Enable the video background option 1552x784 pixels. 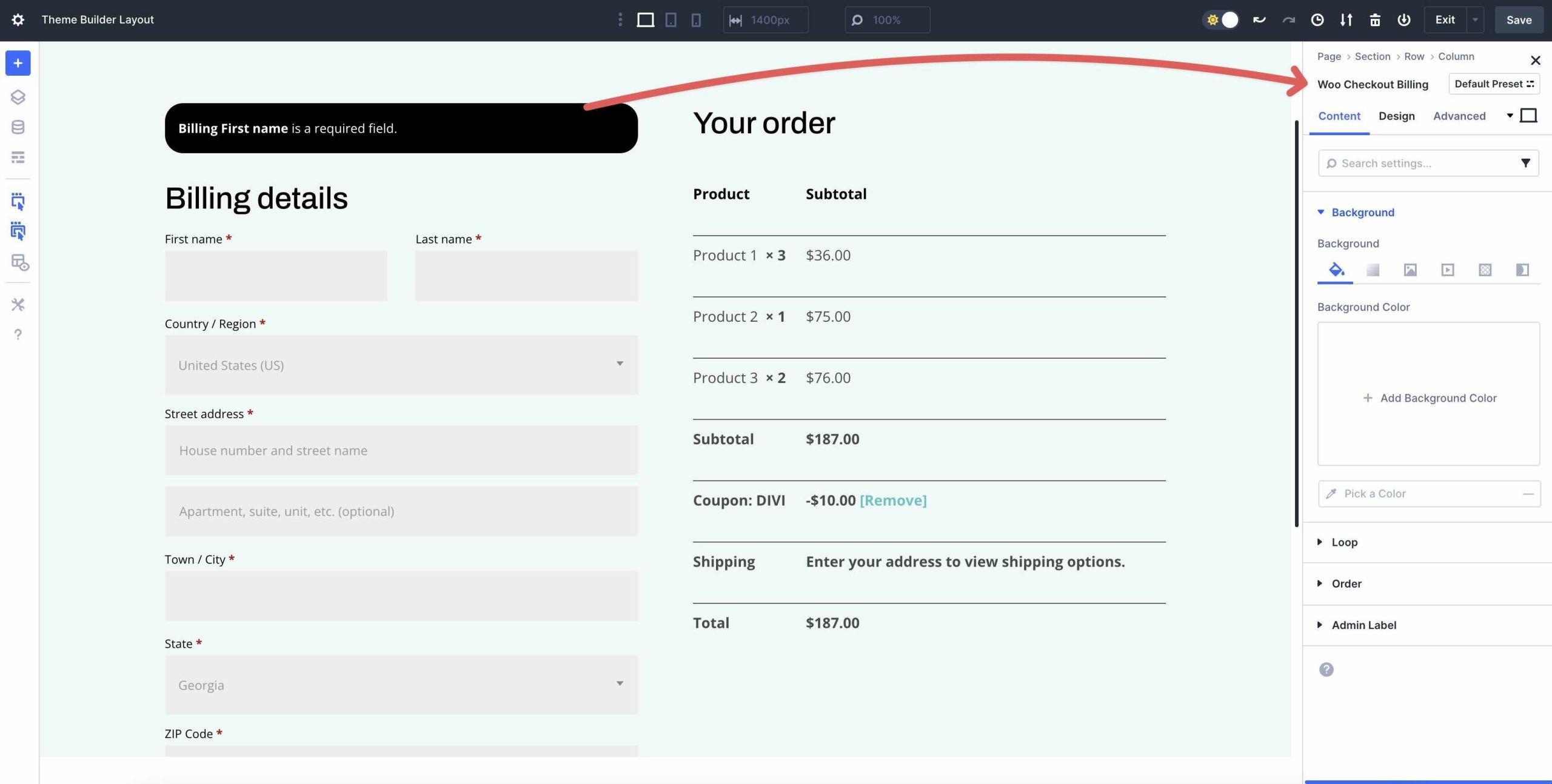[x=1448, y=270]
